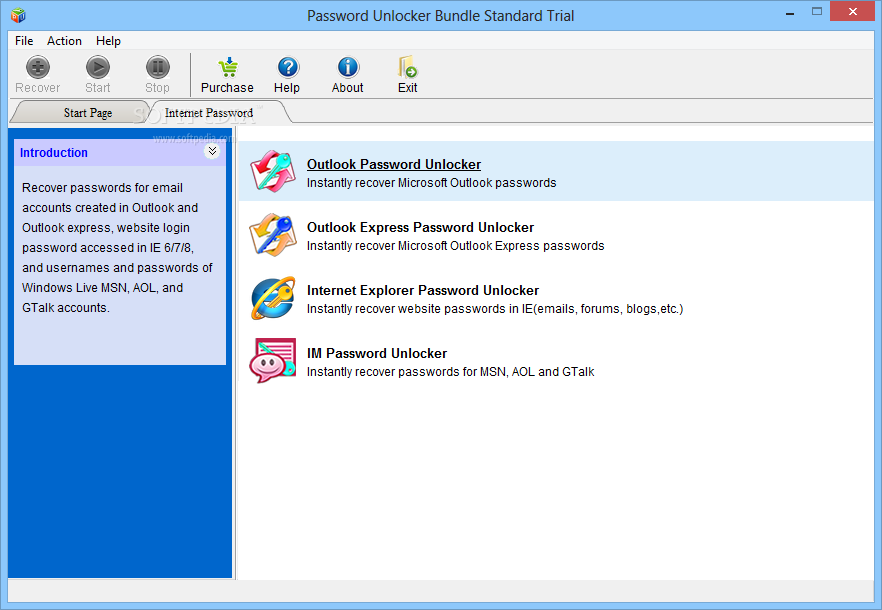
Task: Click the Stop pause icon
Action: pyautogui.click(x=158, y=68)
